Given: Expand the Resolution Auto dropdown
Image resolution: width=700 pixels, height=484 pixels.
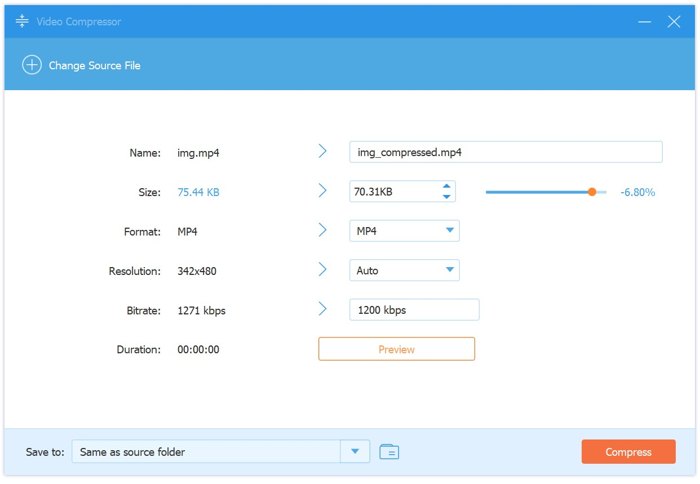Looking at the screenshot, I should coord(449,270).
